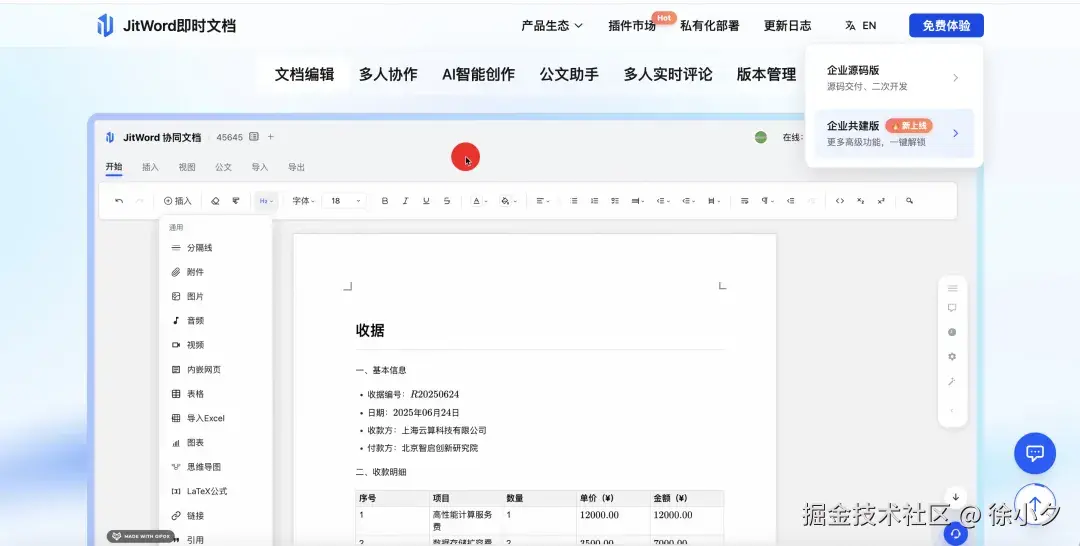The height and width of the screenshot is (546, 1080).
Task: Open the highlight color bucket picker
Action: click(509, 201)
